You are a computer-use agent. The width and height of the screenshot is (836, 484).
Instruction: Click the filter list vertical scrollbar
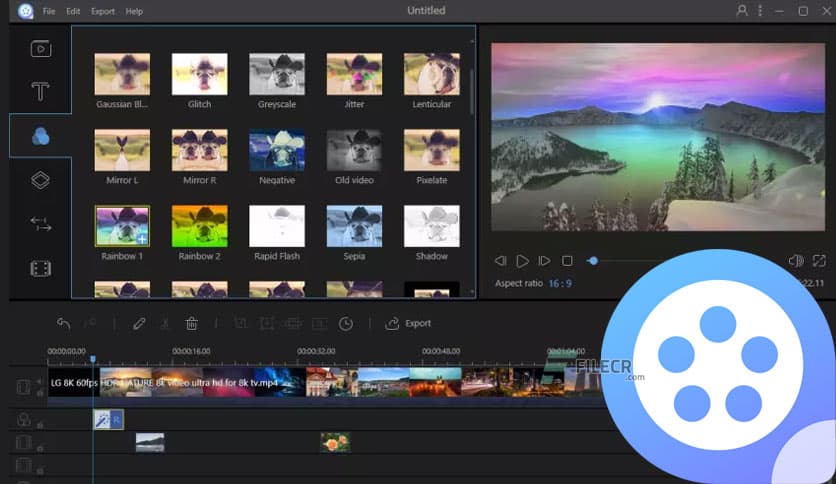point(472,91)
